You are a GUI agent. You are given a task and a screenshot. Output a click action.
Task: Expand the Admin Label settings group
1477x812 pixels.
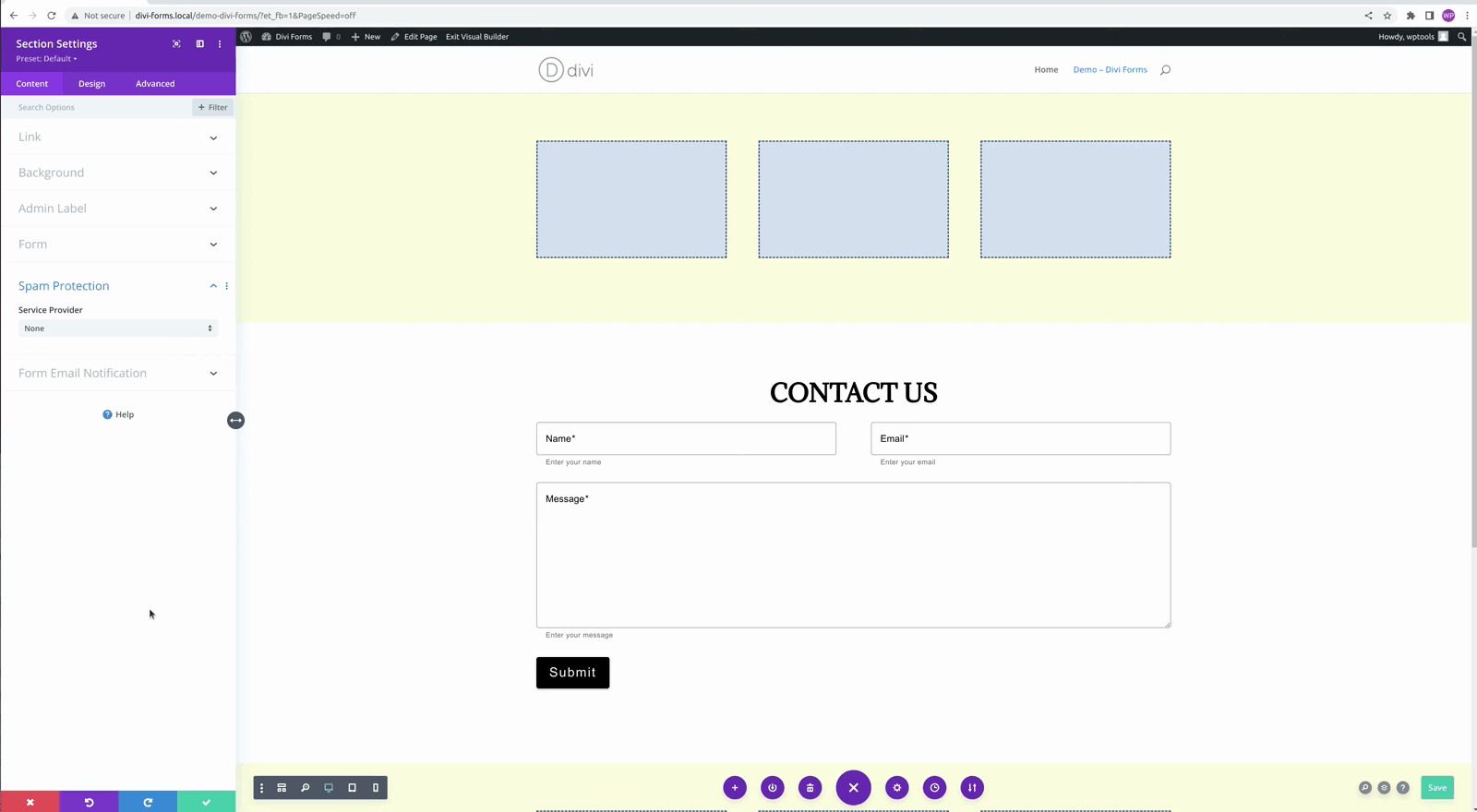(118, 209)
